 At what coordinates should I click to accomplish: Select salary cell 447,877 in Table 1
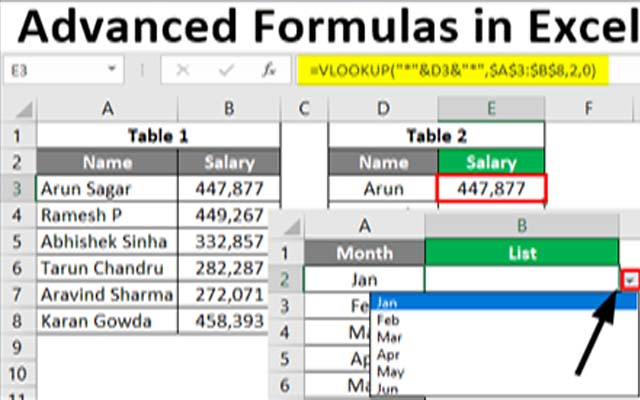229,189
